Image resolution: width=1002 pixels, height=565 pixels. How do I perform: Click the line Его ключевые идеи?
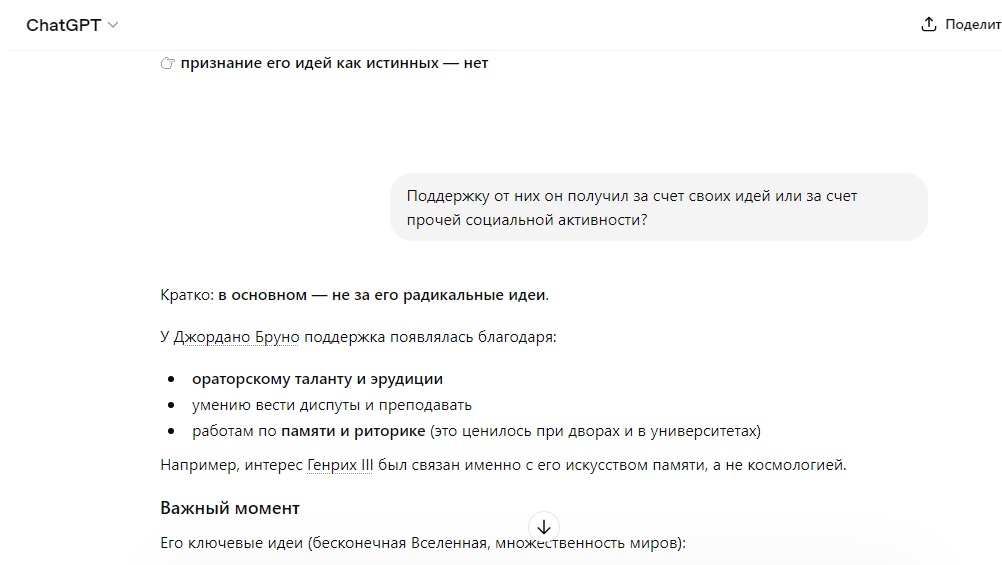coord(423,543)
